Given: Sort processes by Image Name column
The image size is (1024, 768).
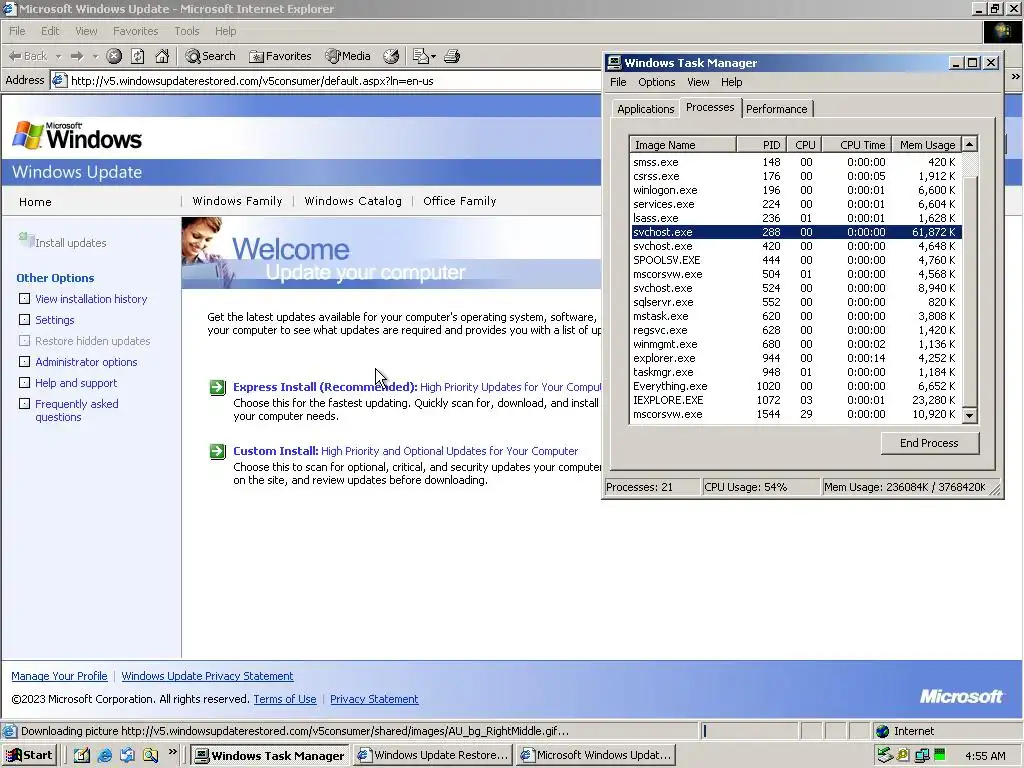Looking at the screenshot, I should 682,145.
